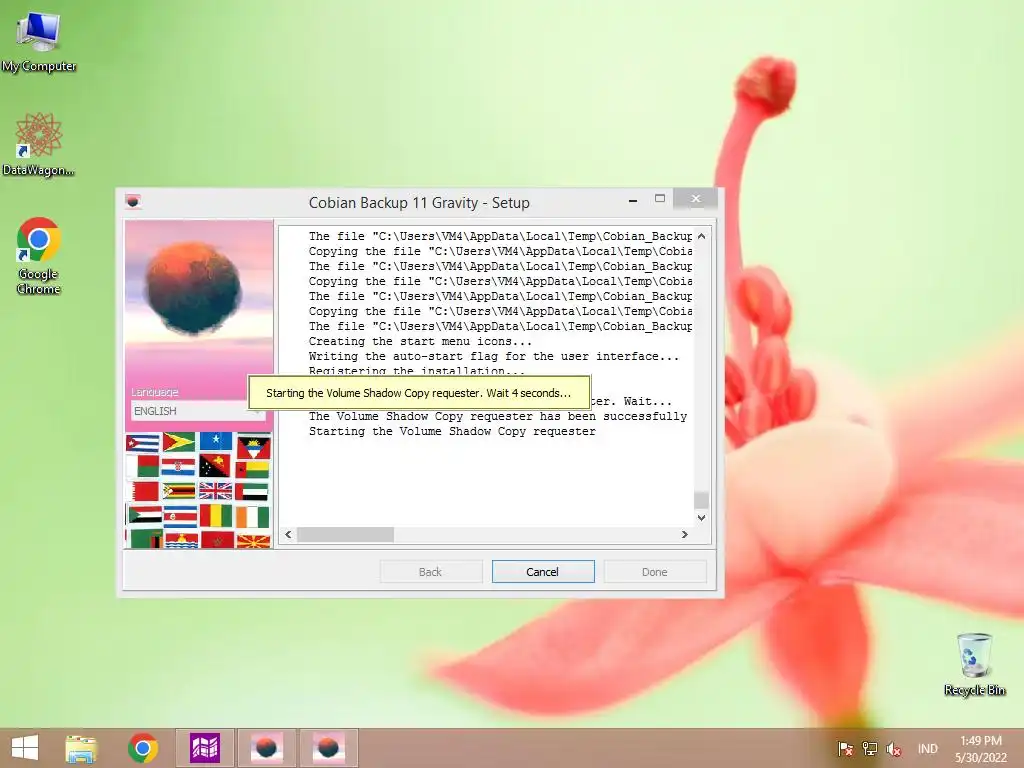Click the log's scroll down arrow
The image size is (1024, 768).
tap(701, 518)
